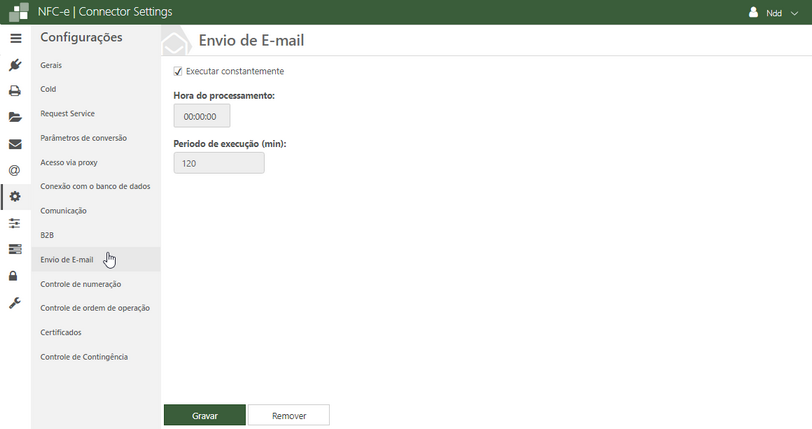Open the folder icon in sidebar
The width and height of the screenshot is (812, 429).
tap(15, 118)
